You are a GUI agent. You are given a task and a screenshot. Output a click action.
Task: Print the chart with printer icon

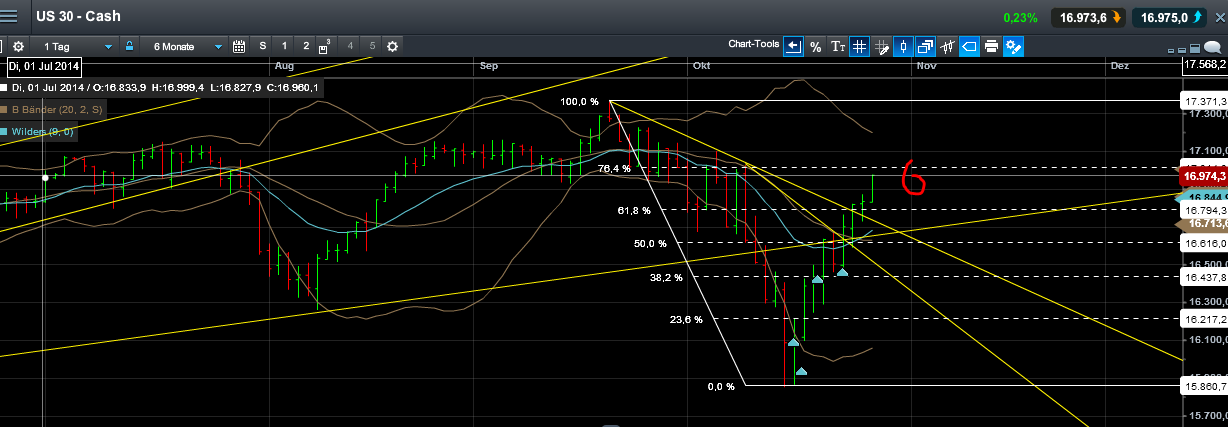click(x=991, y=46)
